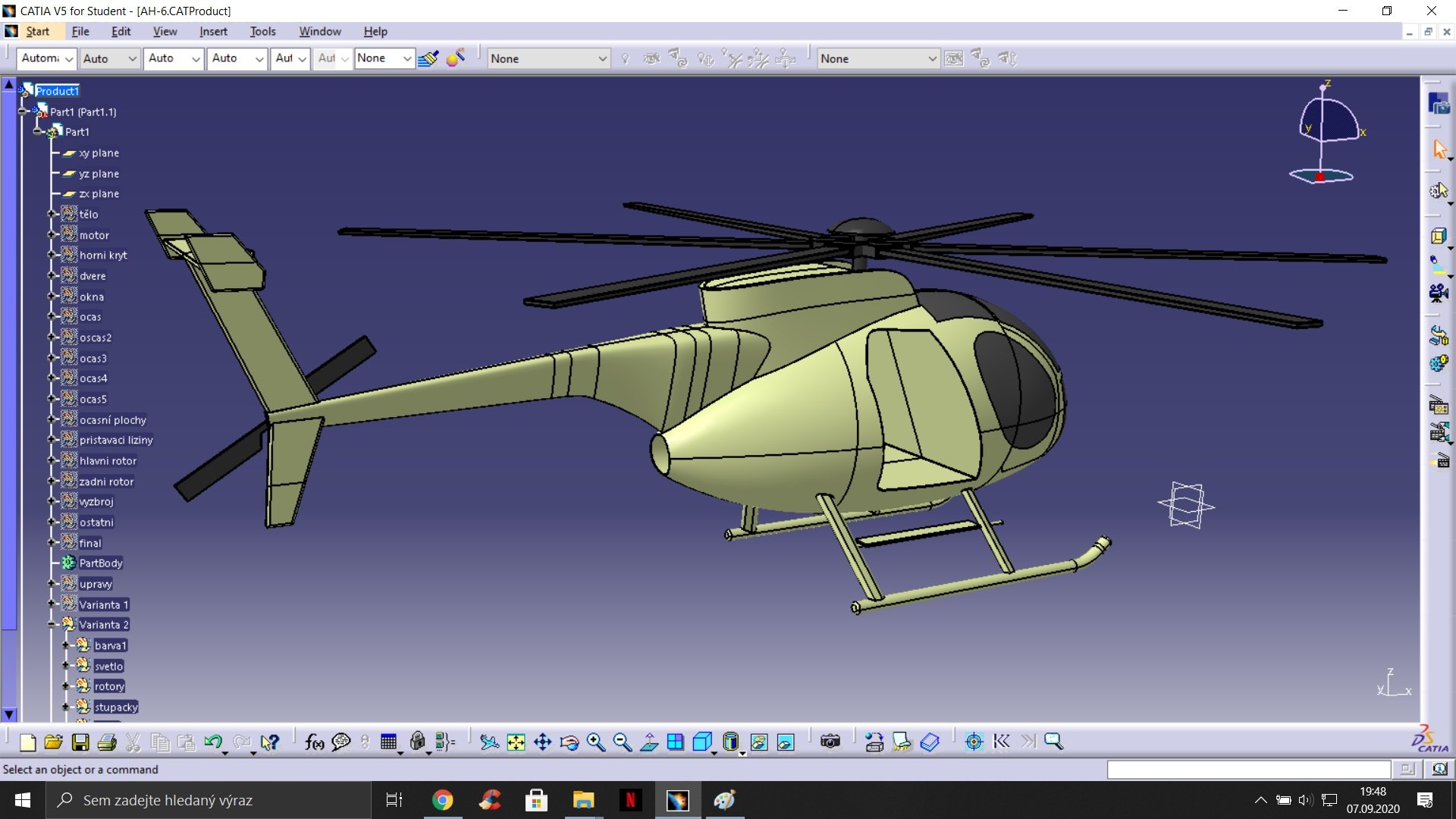Click the Print icon

click(x=107, y=742)
